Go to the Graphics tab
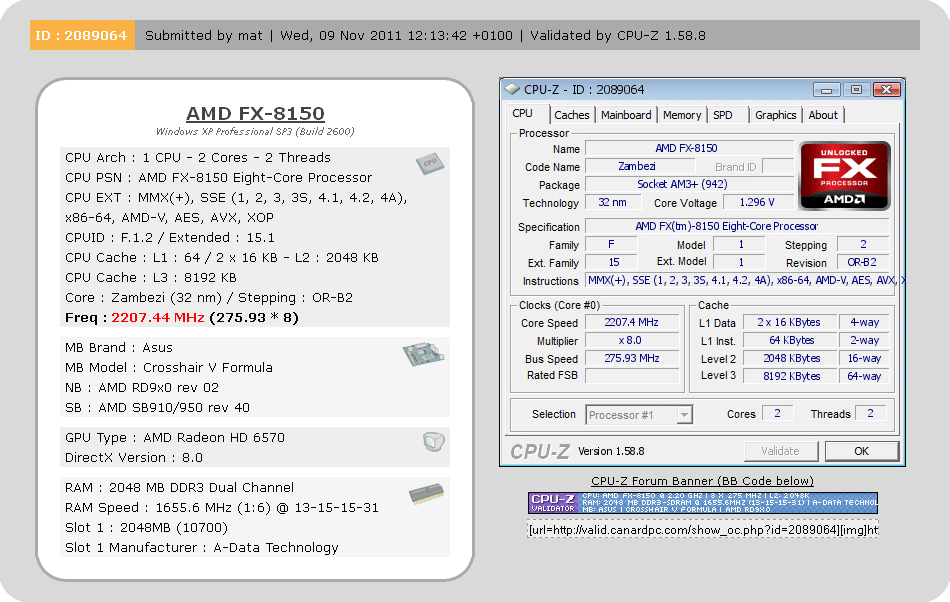Image resolution: width=950 pixels, height=602 pixels. tap(776, 115)
